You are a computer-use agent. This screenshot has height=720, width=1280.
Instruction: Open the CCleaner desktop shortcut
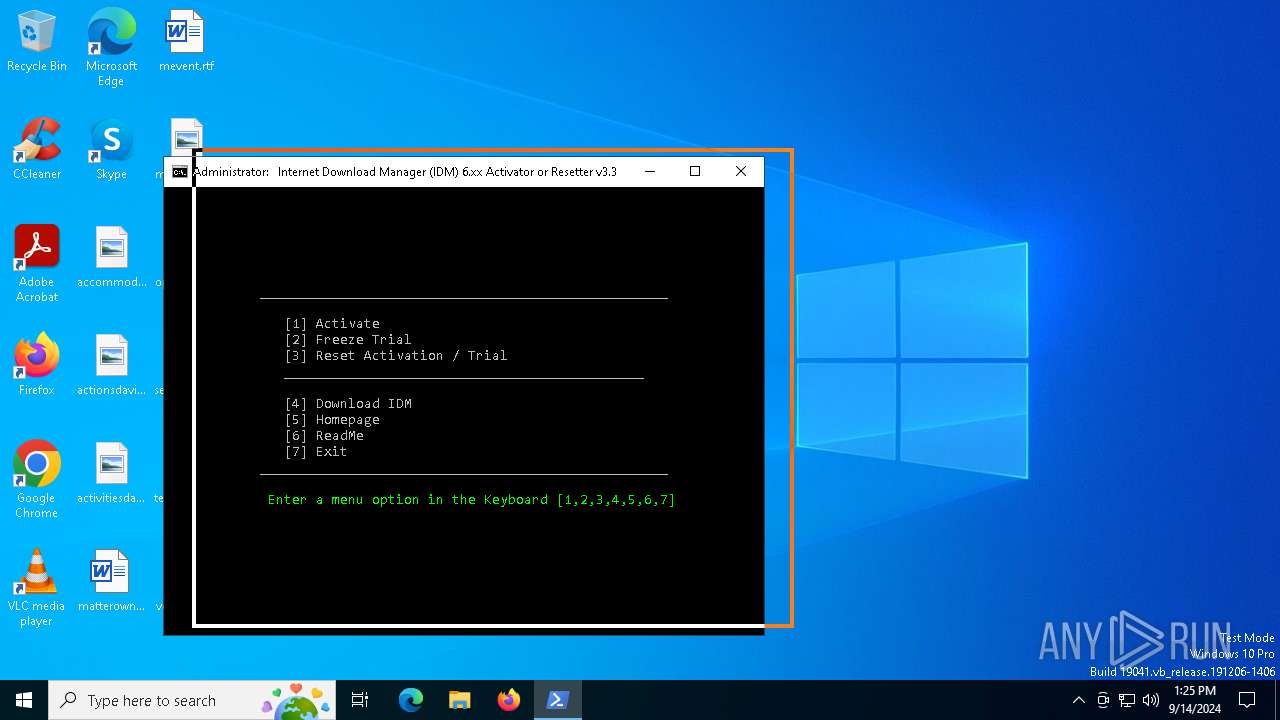pyautogui.click(x=37, y=149)
